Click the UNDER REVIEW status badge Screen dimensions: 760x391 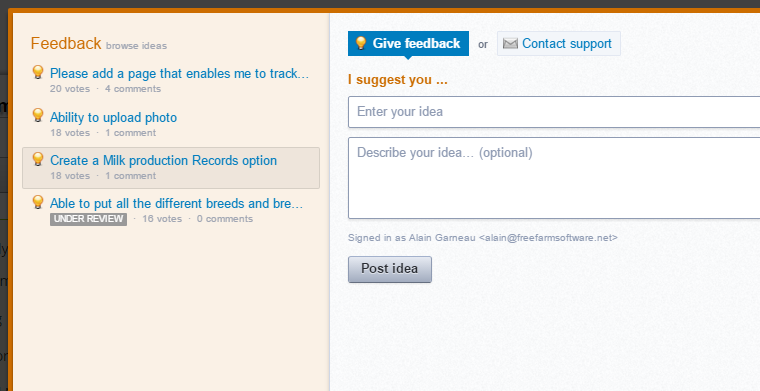click(x=88, y=219)
